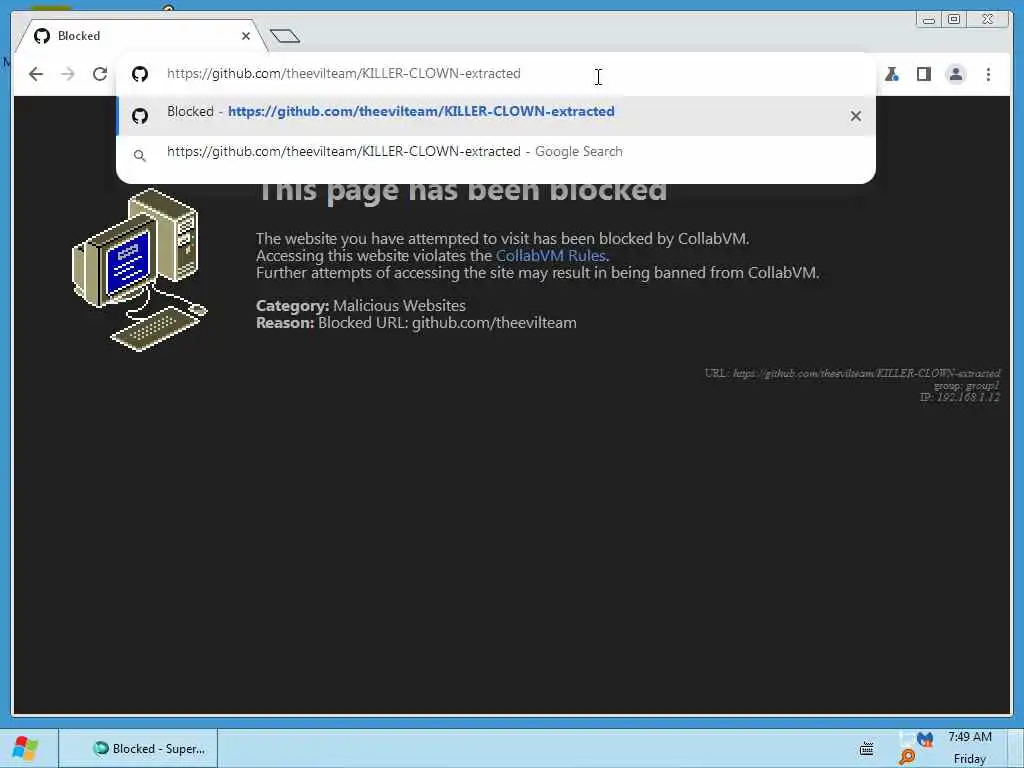Open the profile avatar menu

click(x=955, y=74)
